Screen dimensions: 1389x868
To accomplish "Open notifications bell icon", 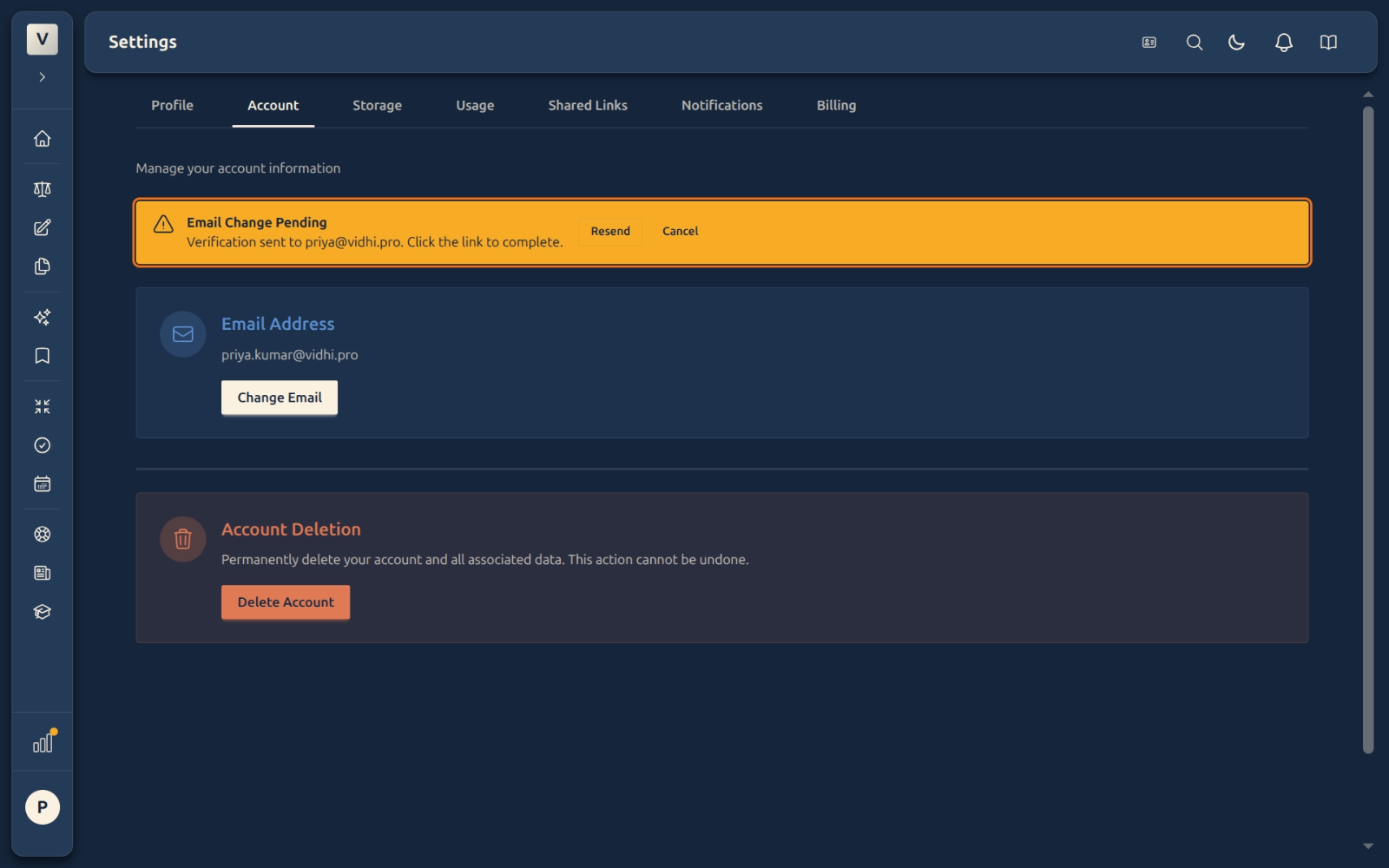I will point(1284,43).
